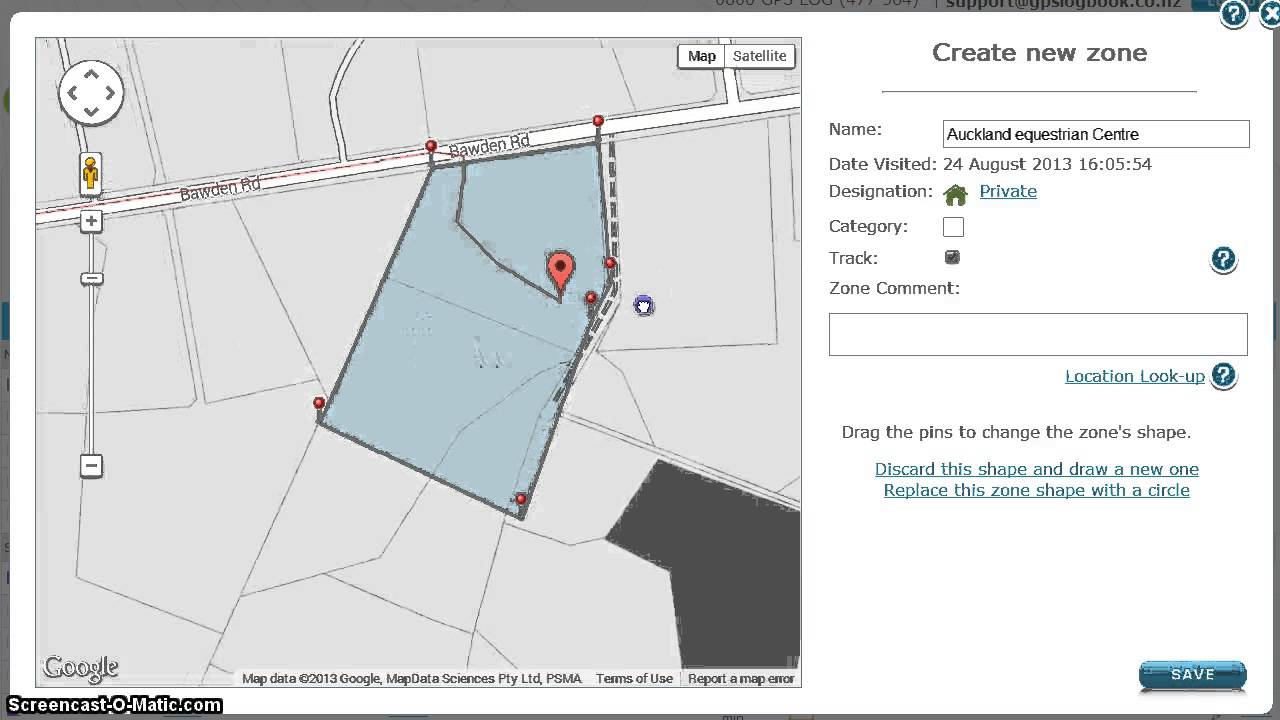Click the Name input field
The width and height of the screenshot is (1280, 720).
point(1096,134)
